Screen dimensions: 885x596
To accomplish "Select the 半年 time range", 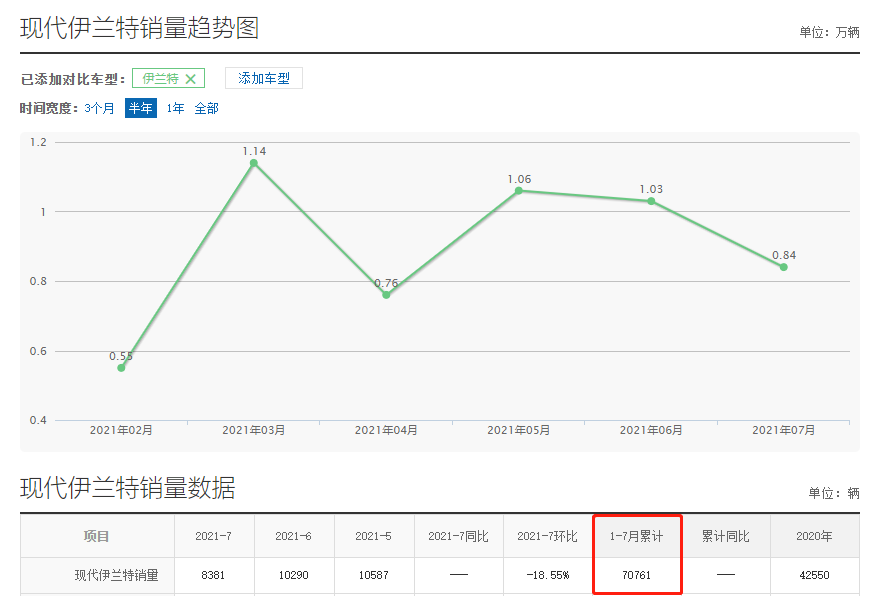I will pos(141,108).
